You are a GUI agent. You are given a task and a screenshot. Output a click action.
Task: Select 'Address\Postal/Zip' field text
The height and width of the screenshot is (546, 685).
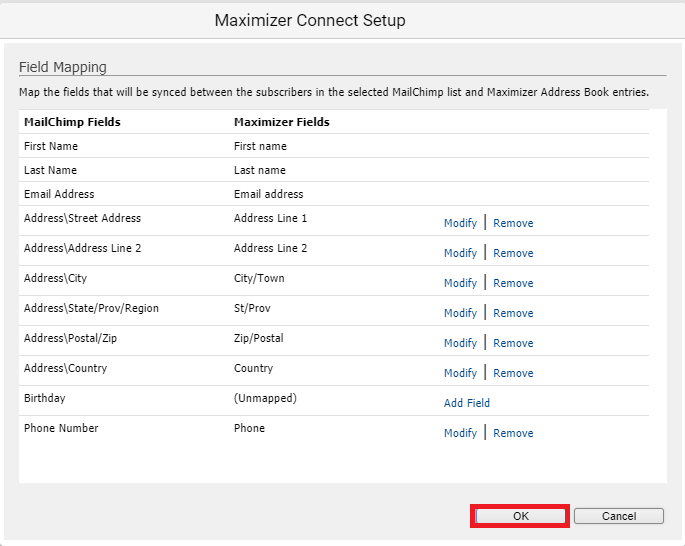[x=70, y=338]
